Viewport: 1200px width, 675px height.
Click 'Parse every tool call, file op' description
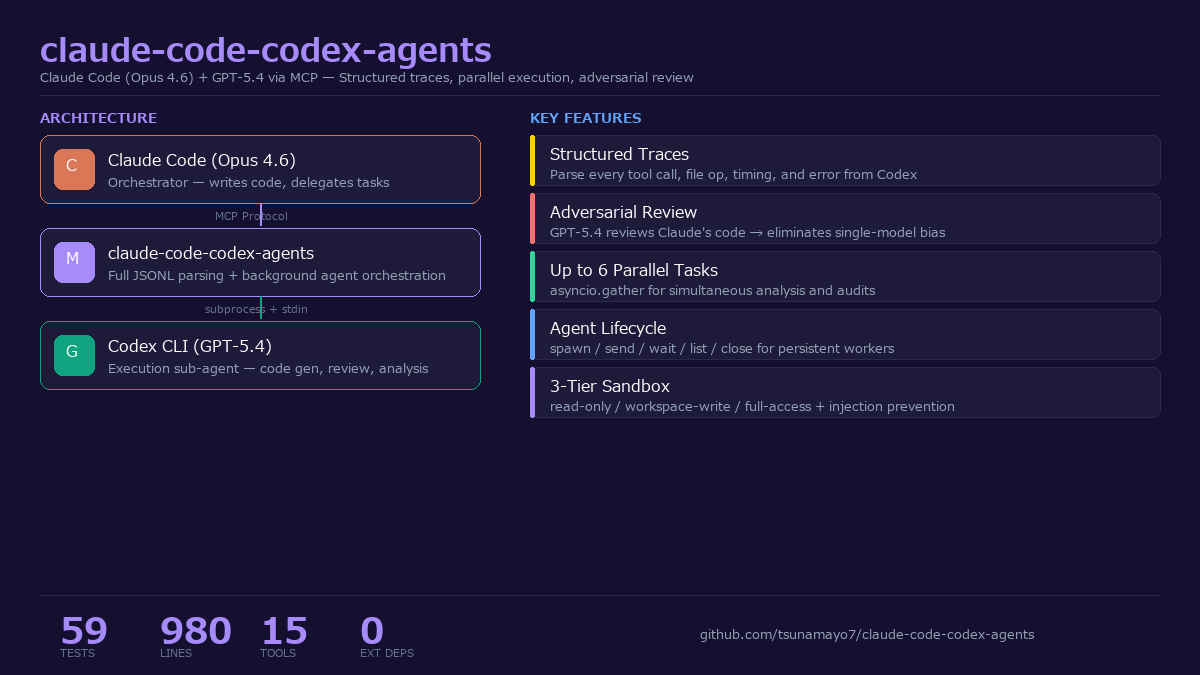(x=733, y=175)
